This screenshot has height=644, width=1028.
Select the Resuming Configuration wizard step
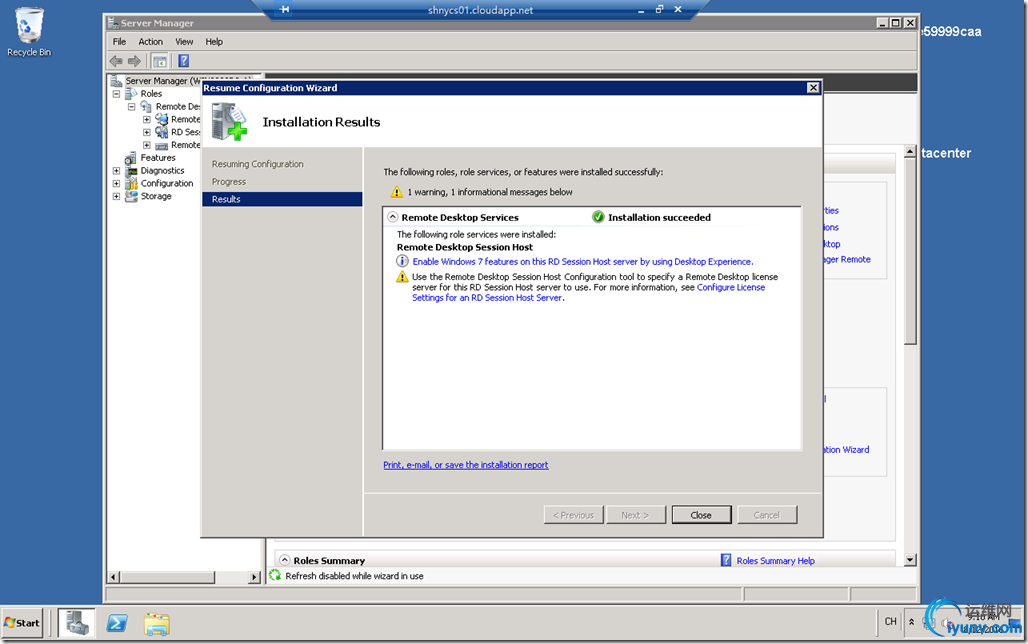[258, 164]
